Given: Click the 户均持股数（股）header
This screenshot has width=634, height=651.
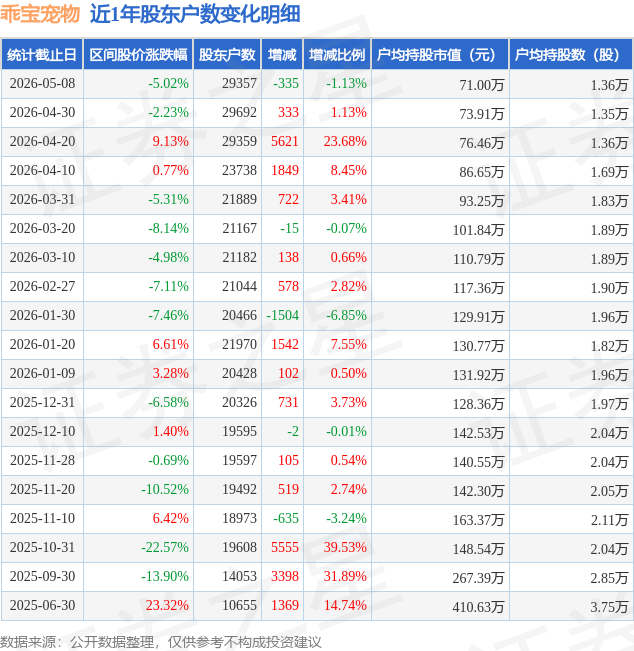Looking at the screenshot, I should click(x=571, y=54).
